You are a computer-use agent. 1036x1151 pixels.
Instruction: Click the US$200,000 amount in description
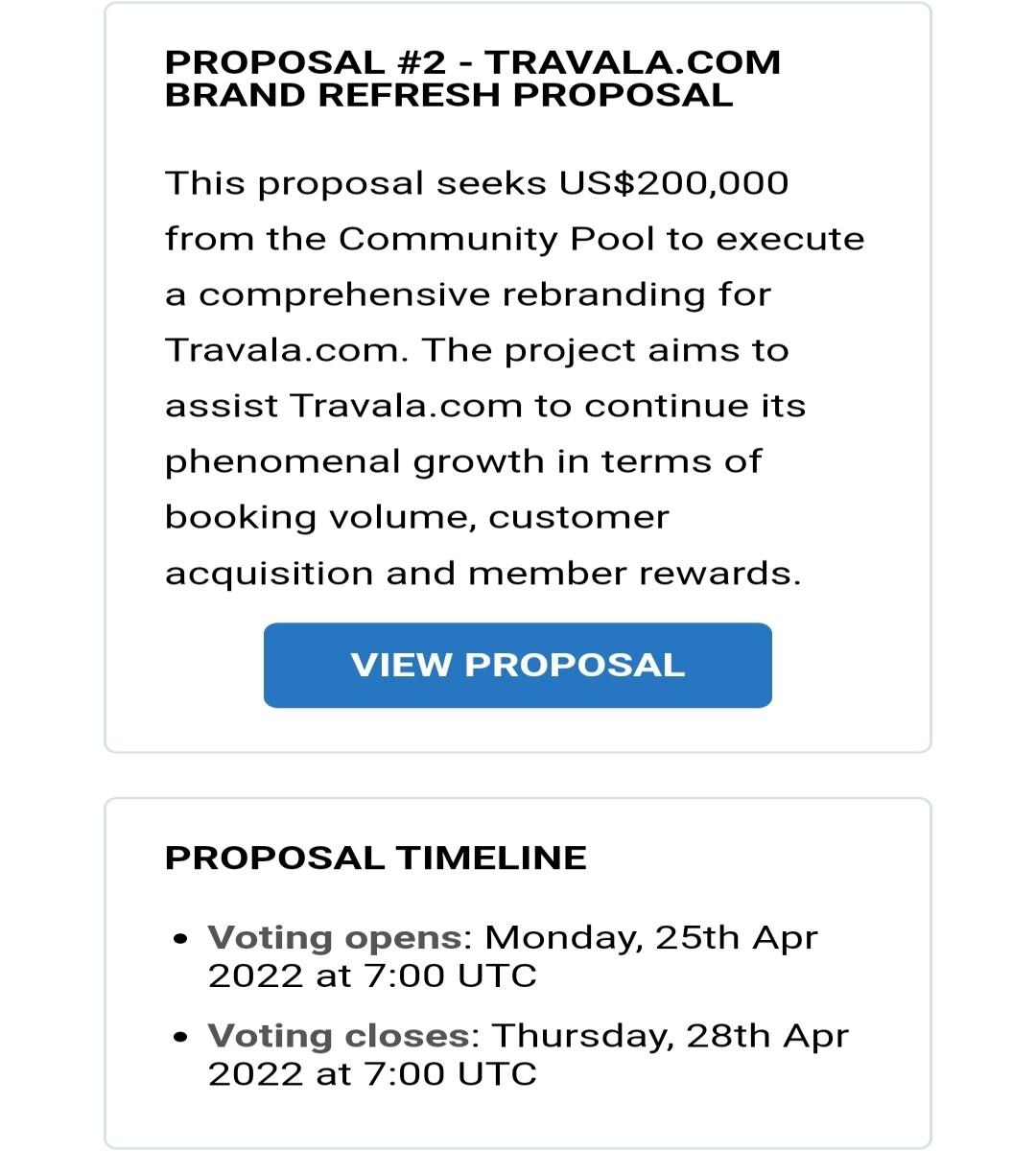pos(674,183)
